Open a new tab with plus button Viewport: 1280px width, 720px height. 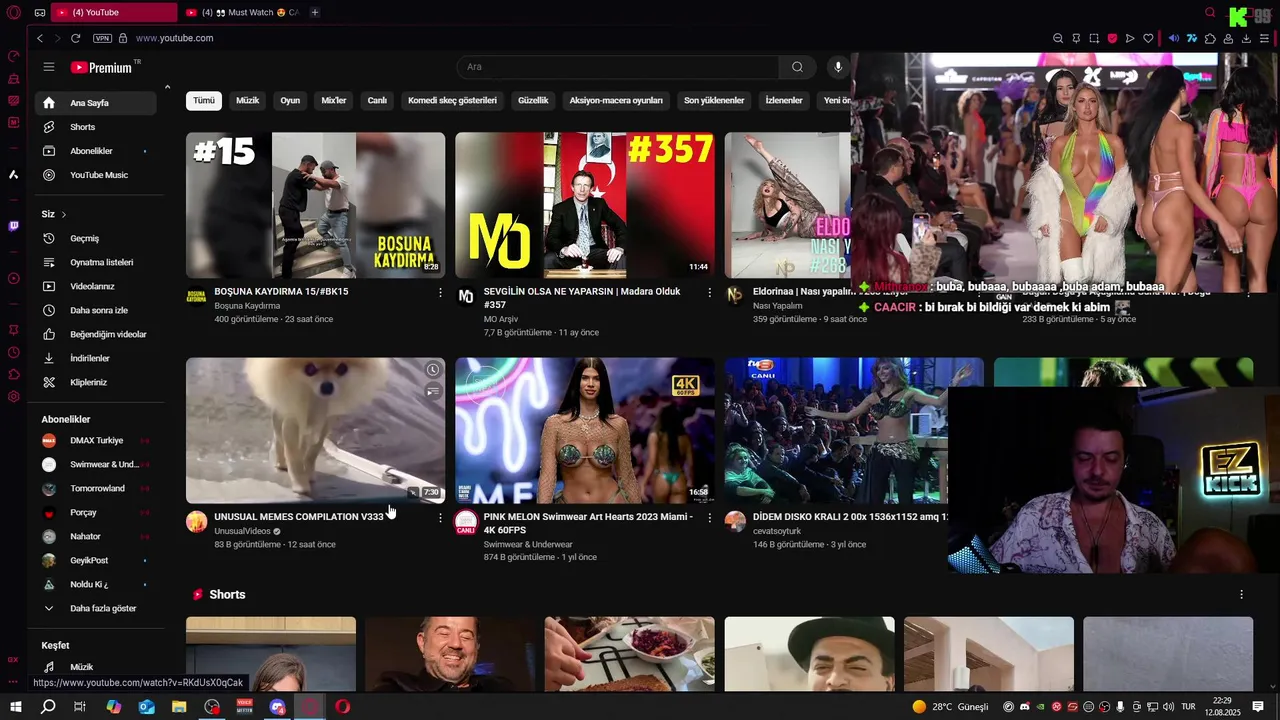coord(315,12)
